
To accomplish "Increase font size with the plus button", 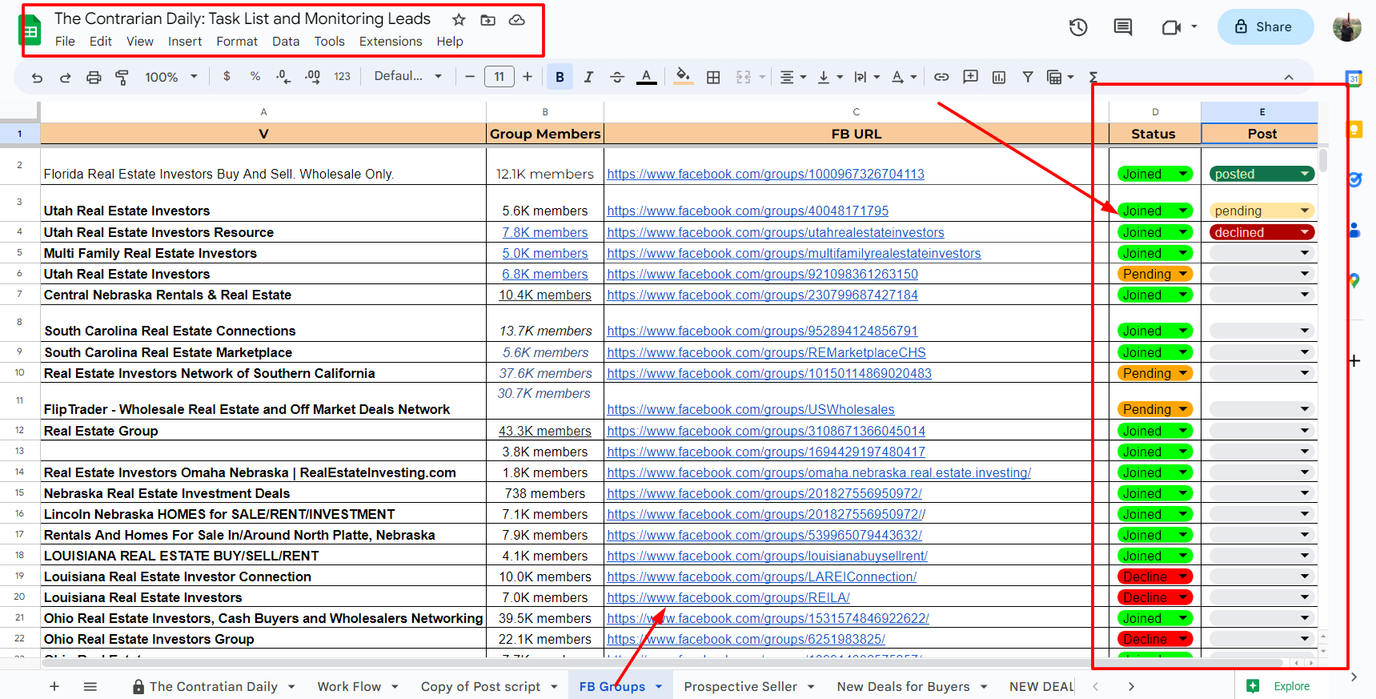I will pos(528,77).
